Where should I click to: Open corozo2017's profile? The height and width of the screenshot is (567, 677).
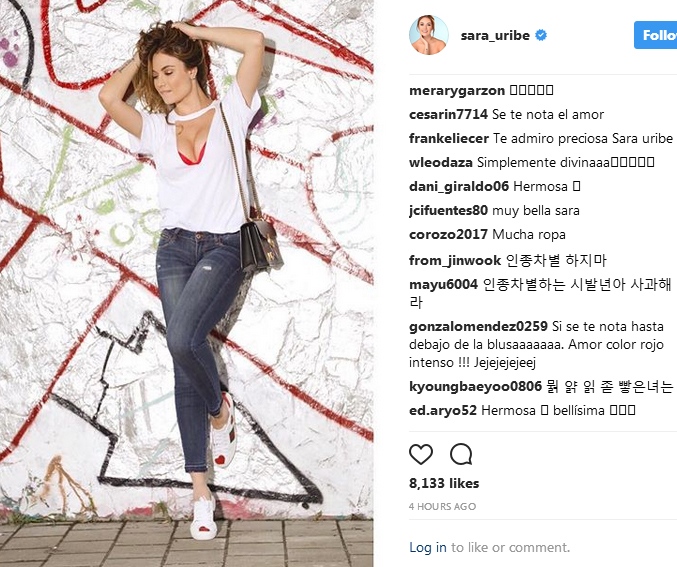click(448, 234)
